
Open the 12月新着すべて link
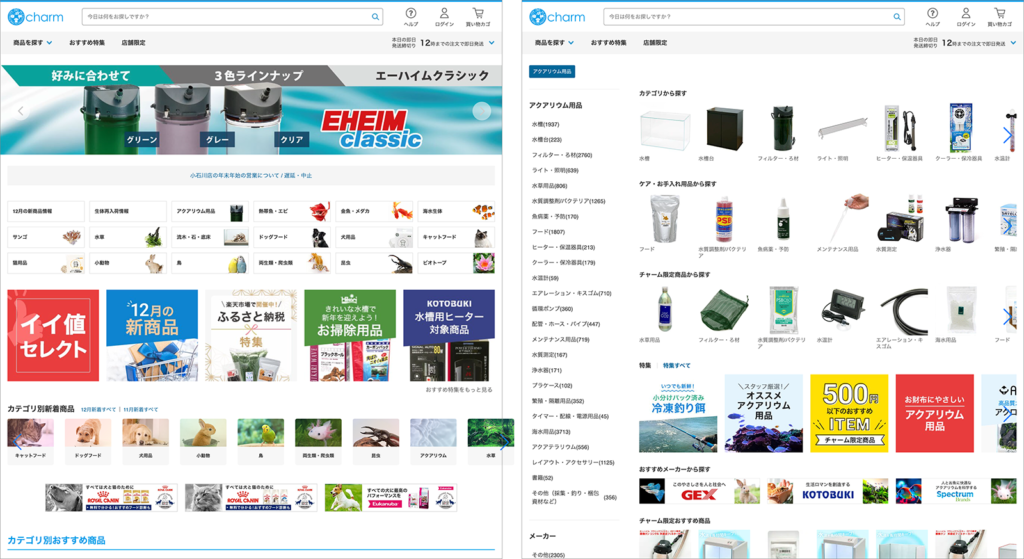(x=99, y=409)
